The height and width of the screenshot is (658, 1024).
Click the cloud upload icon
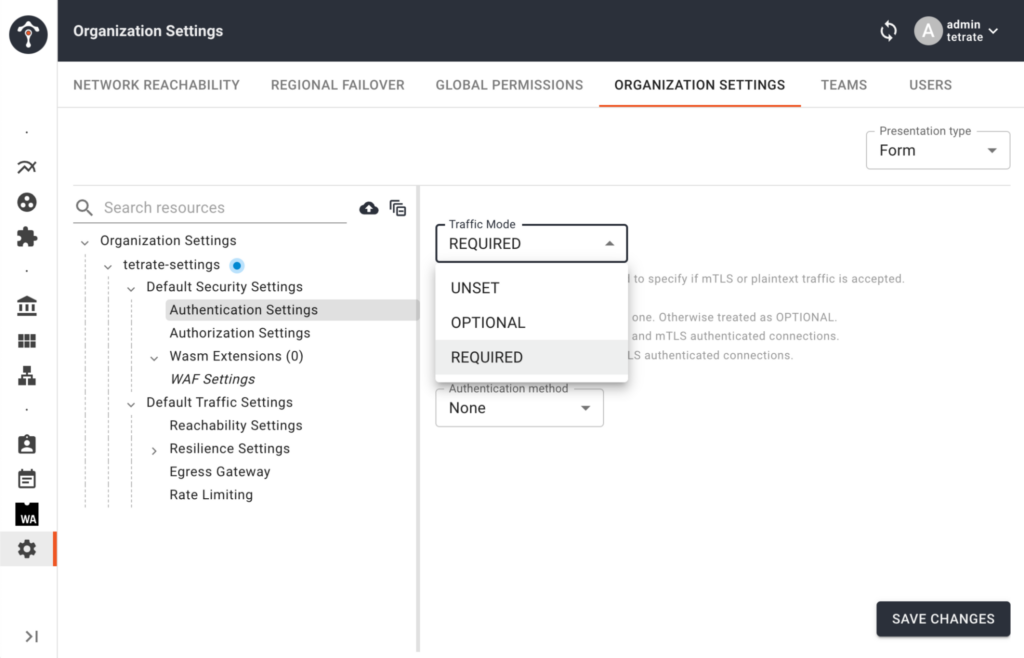[369, 208]
